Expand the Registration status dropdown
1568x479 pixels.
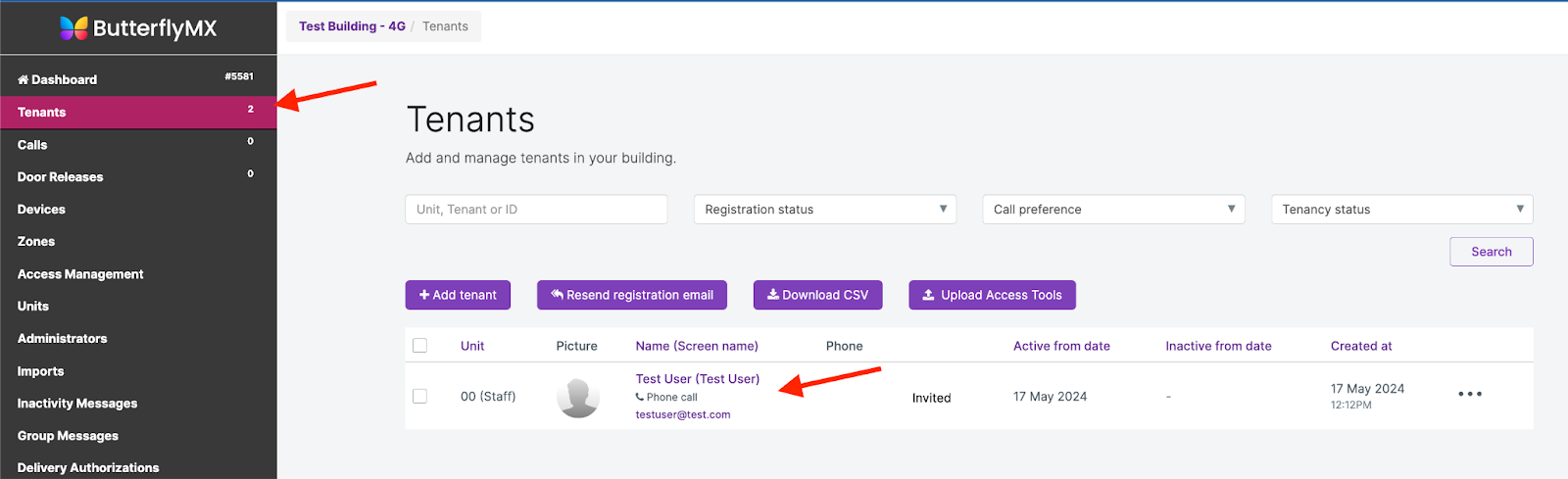tap(824, 210)
